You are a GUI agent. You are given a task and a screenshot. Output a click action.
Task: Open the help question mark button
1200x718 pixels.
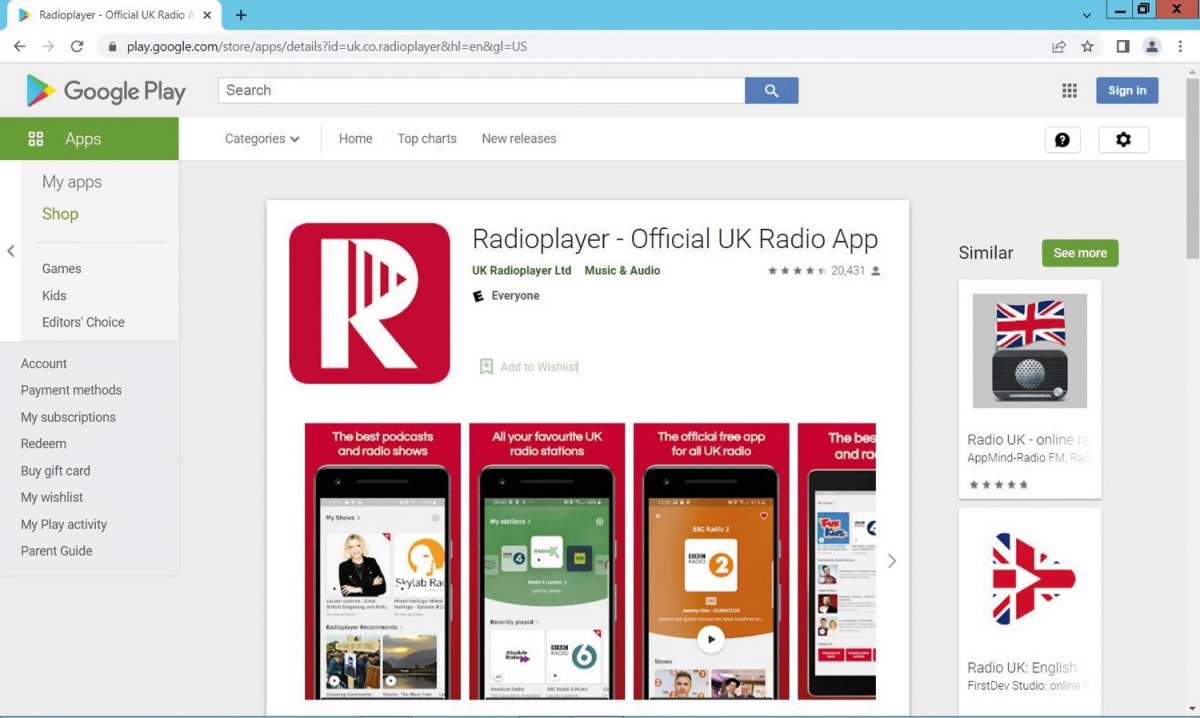tap(1062, 139)
